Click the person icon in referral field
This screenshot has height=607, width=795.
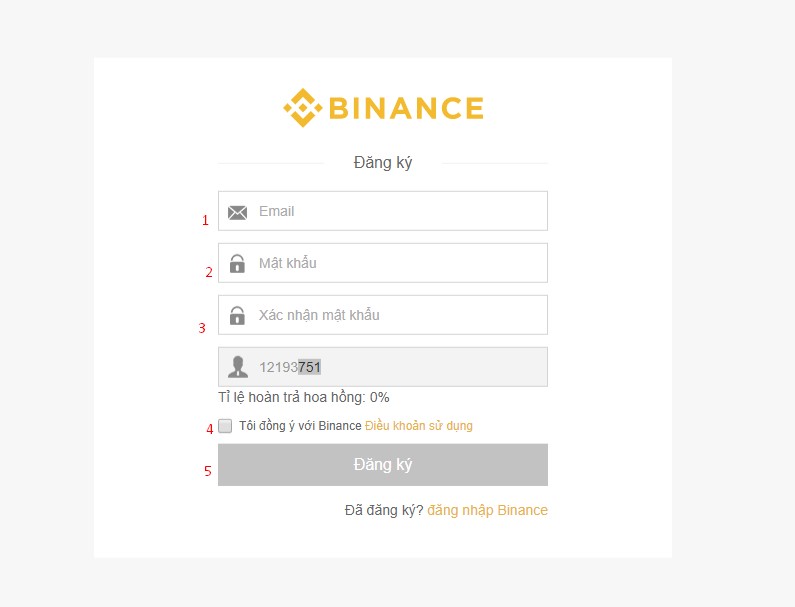(x=238, y=367)
